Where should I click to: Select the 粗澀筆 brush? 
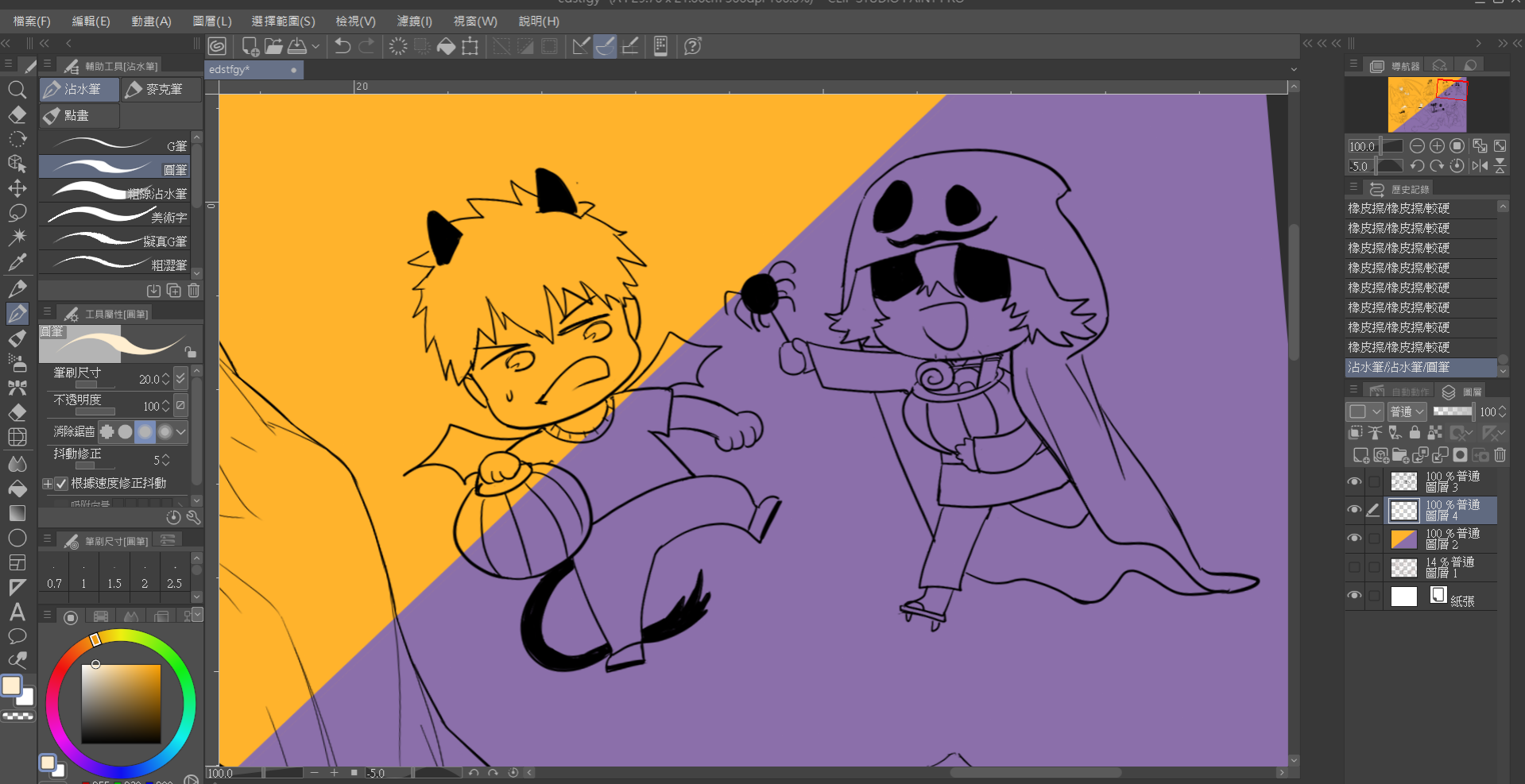(116, 264)
